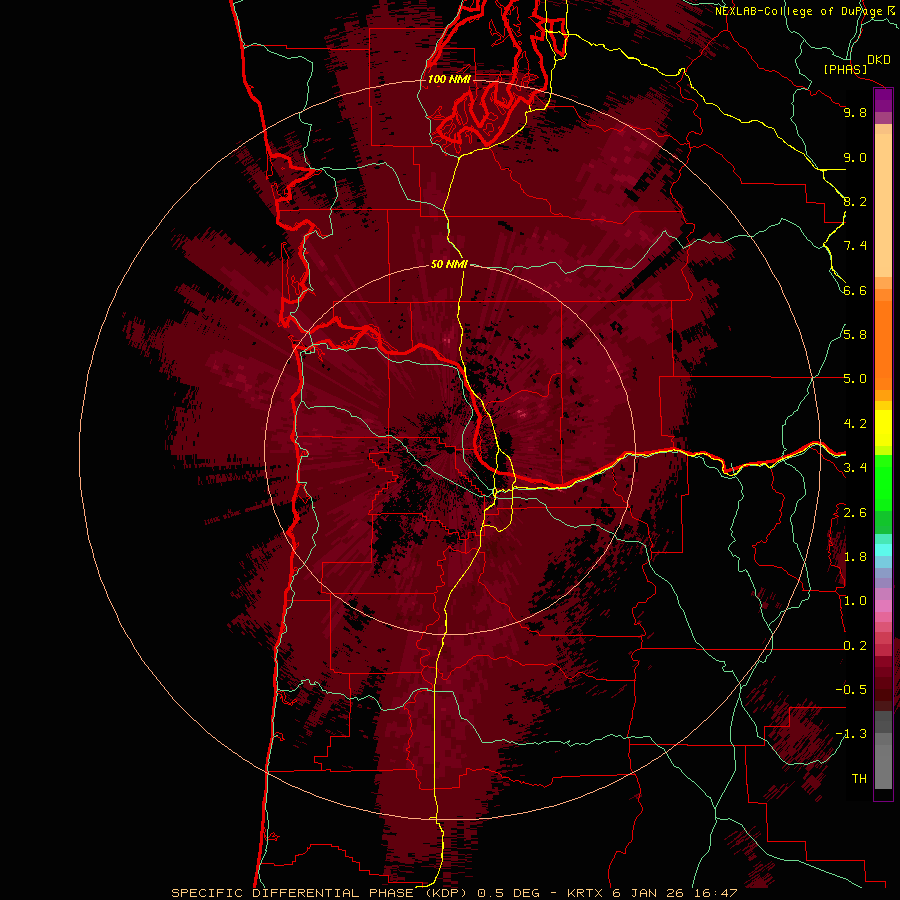The width and height of the screenshot is (900, 900).
Task: Click the 16:47 timestamp in the caption
Action: click(x=718, y=893)
